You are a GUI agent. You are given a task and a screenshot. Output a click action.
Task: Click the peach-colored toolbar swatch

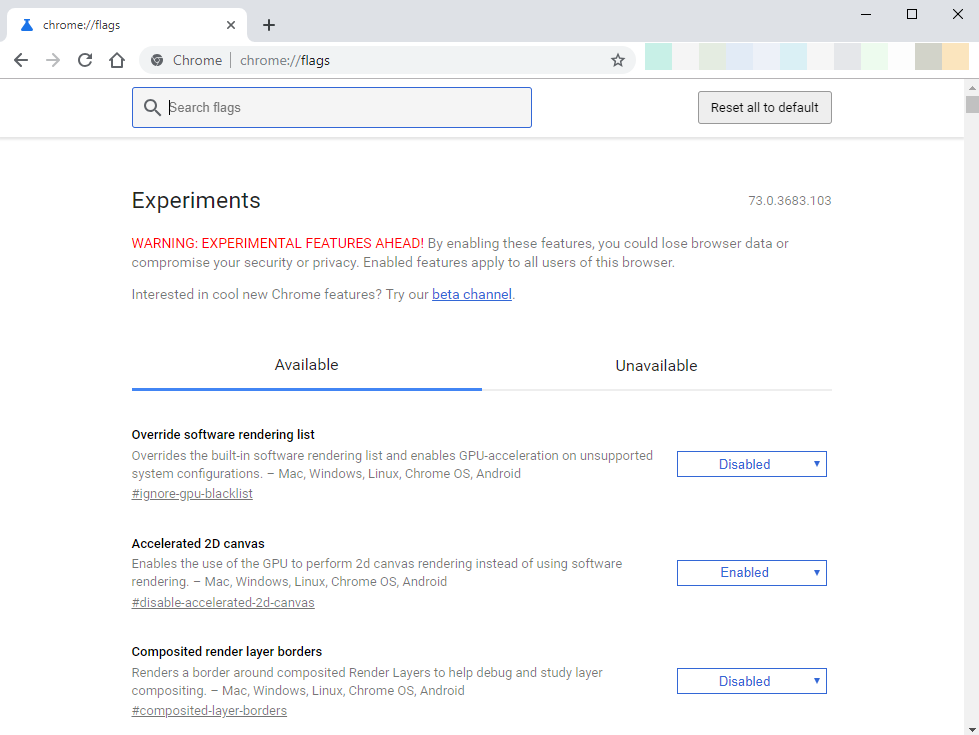[955, 57]
